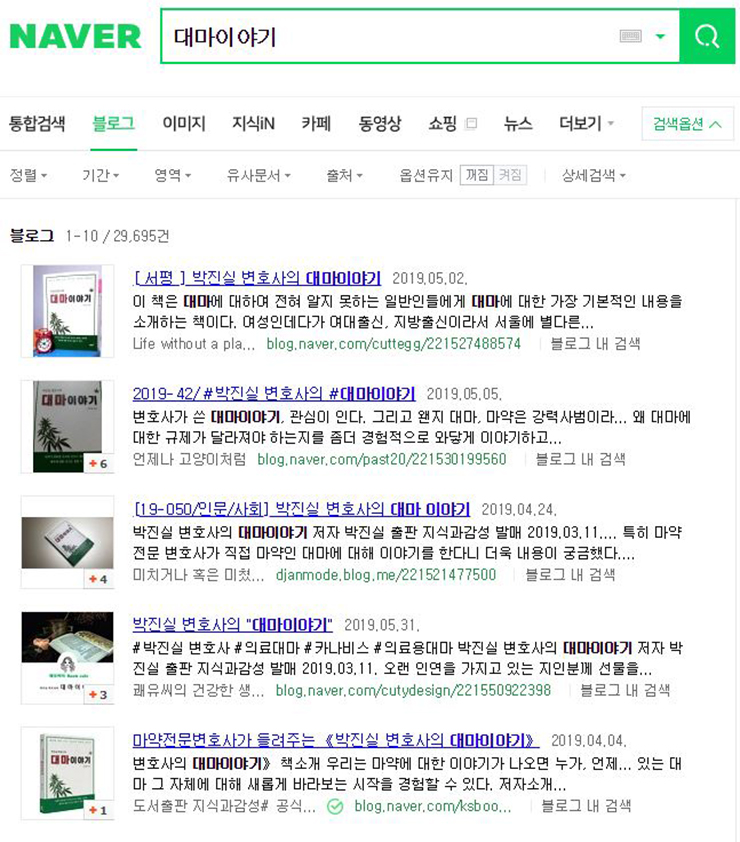This screenshot has height=842, width=740.
Task: Toggle 옵션유지 to 켜짐
Action: 510,175
